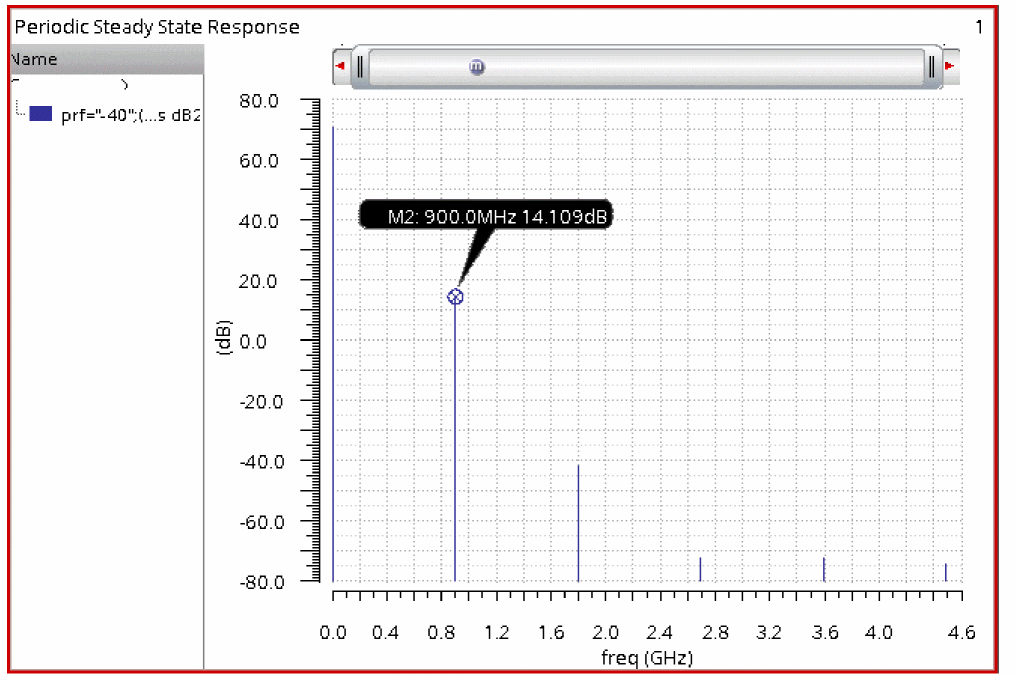
Task: Click the 4.6 x-axis tick label
Action: (x=961, y=632)
